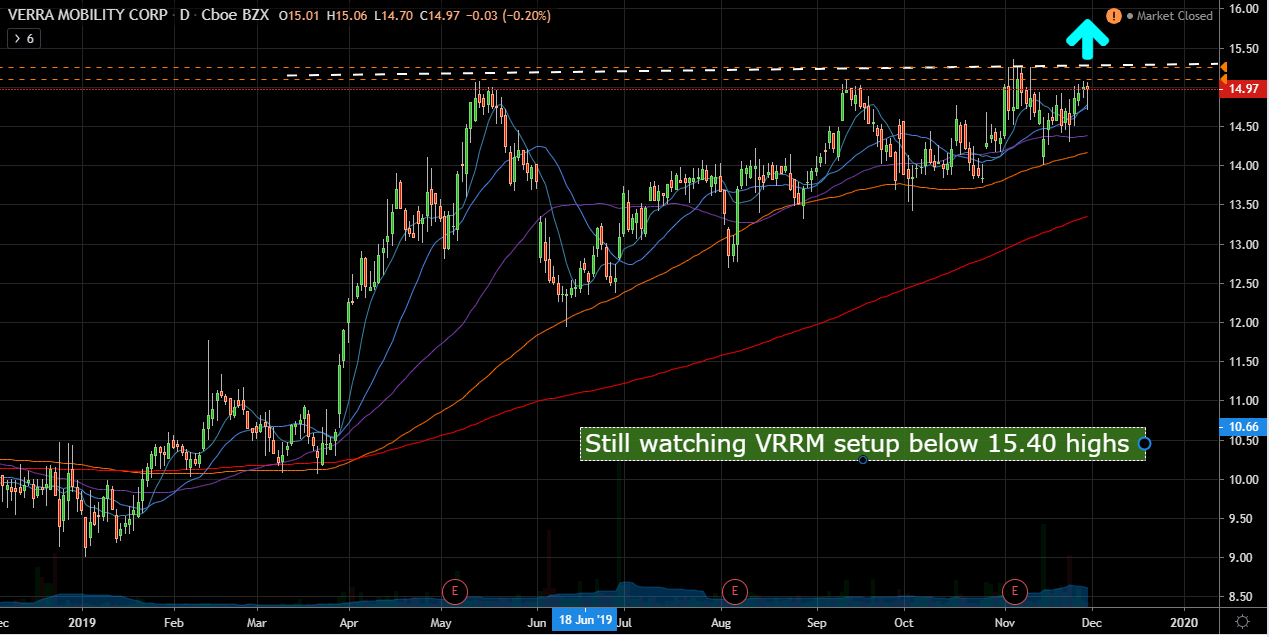The image size is (1269, 637).
Task: Open symbol search via VERRA MOBILITY CORP title
Action: coord(86,16)
